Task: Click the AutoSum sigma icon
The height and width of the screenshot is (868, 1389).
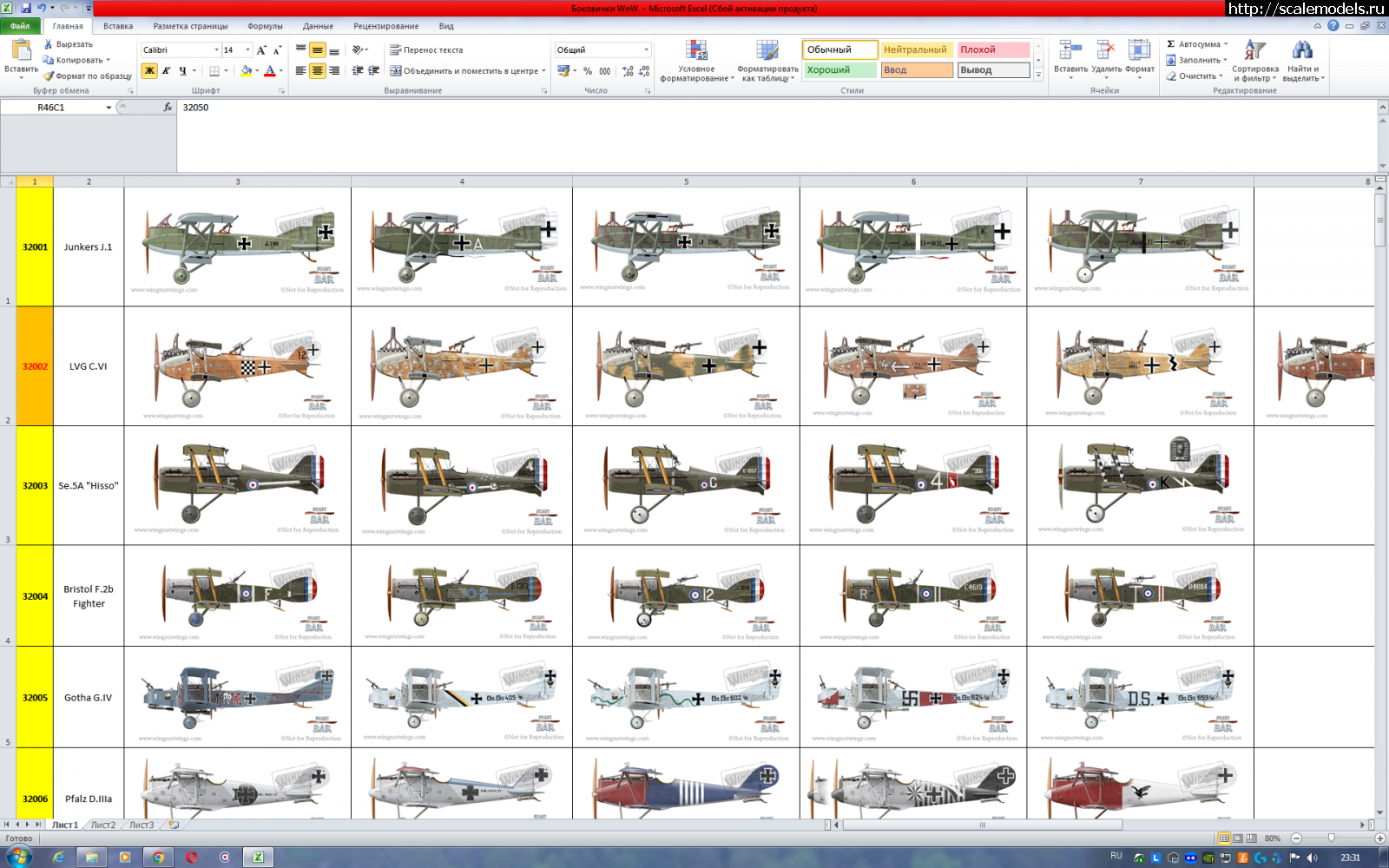Action: 1171,44
